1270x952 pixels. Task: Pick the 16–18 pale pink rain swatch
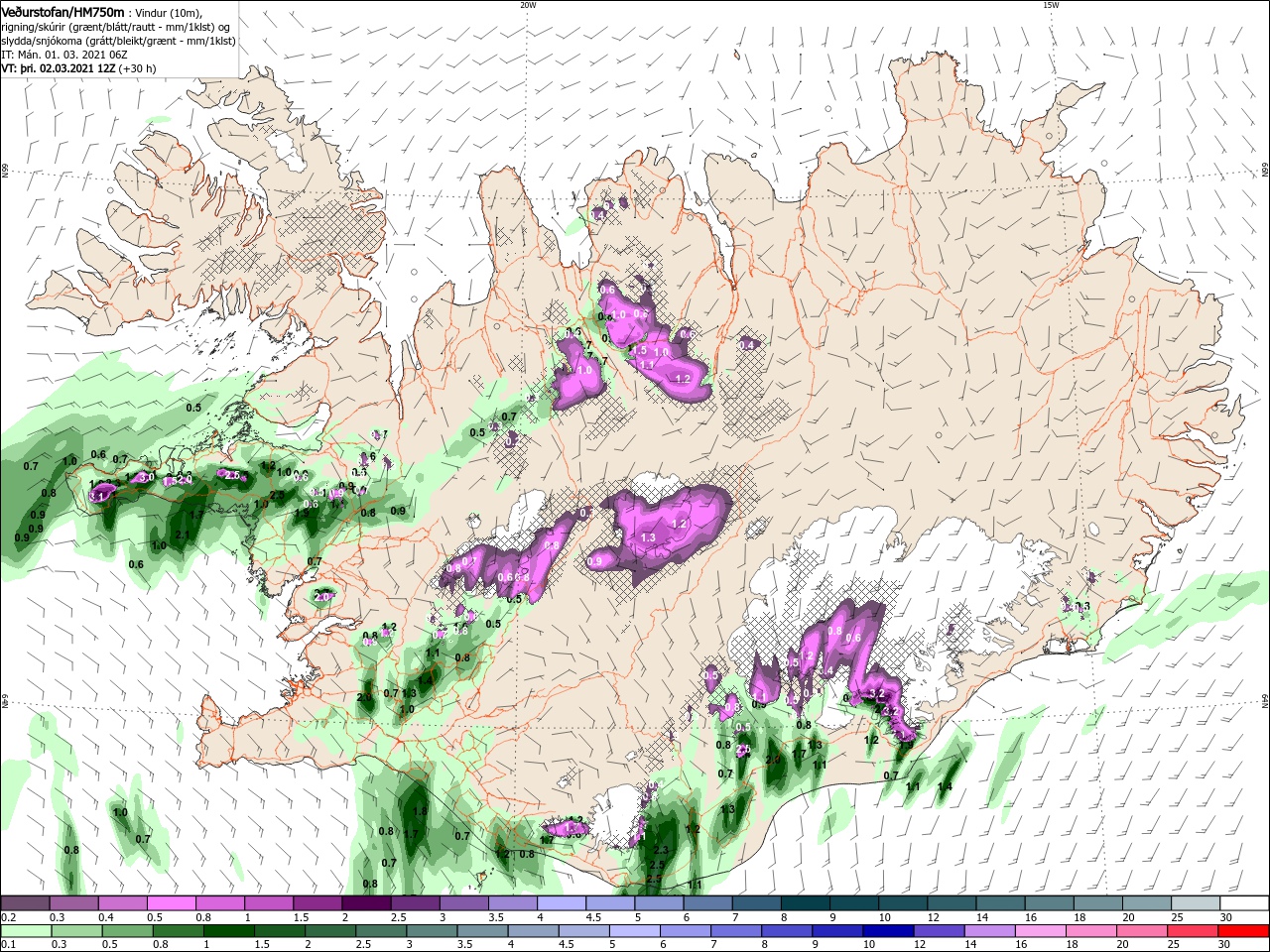(x=1040, y=930)
